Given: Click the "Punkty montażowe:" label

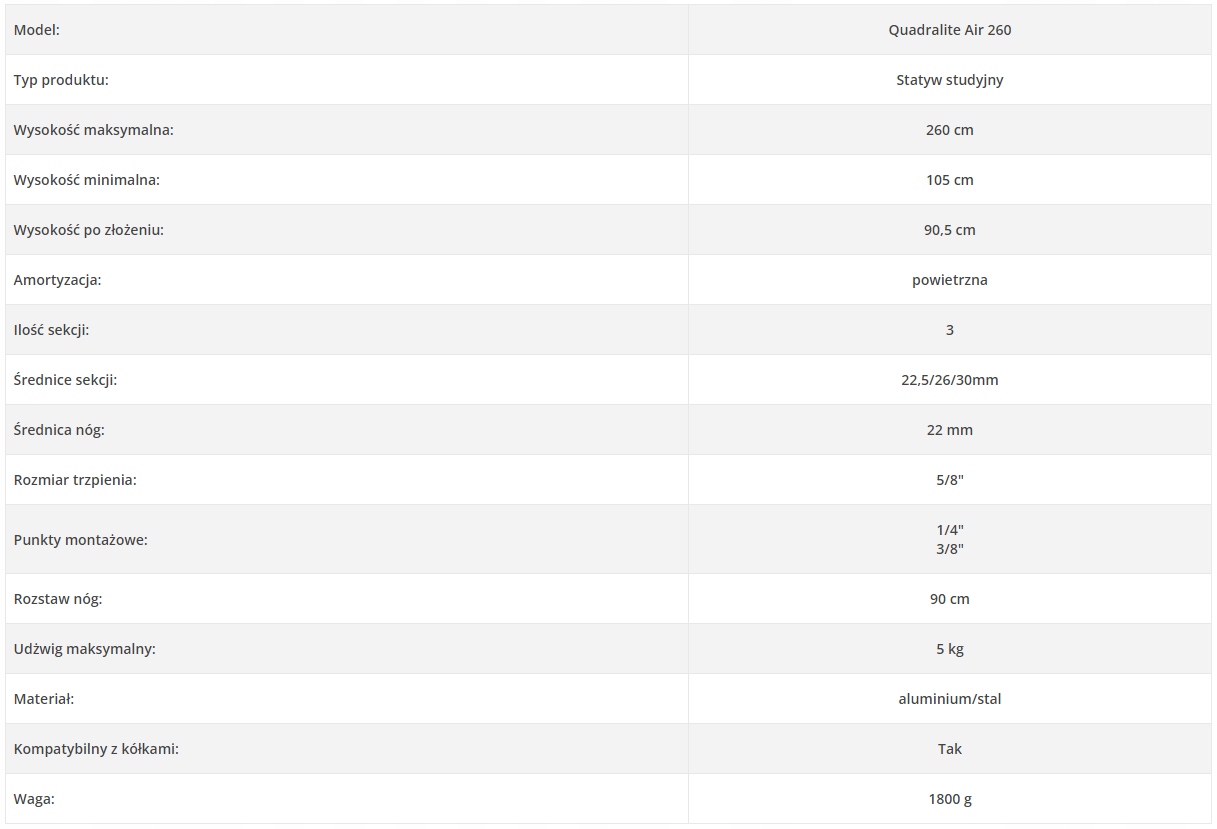Looking at the screenshot, I should pos(81,540).
